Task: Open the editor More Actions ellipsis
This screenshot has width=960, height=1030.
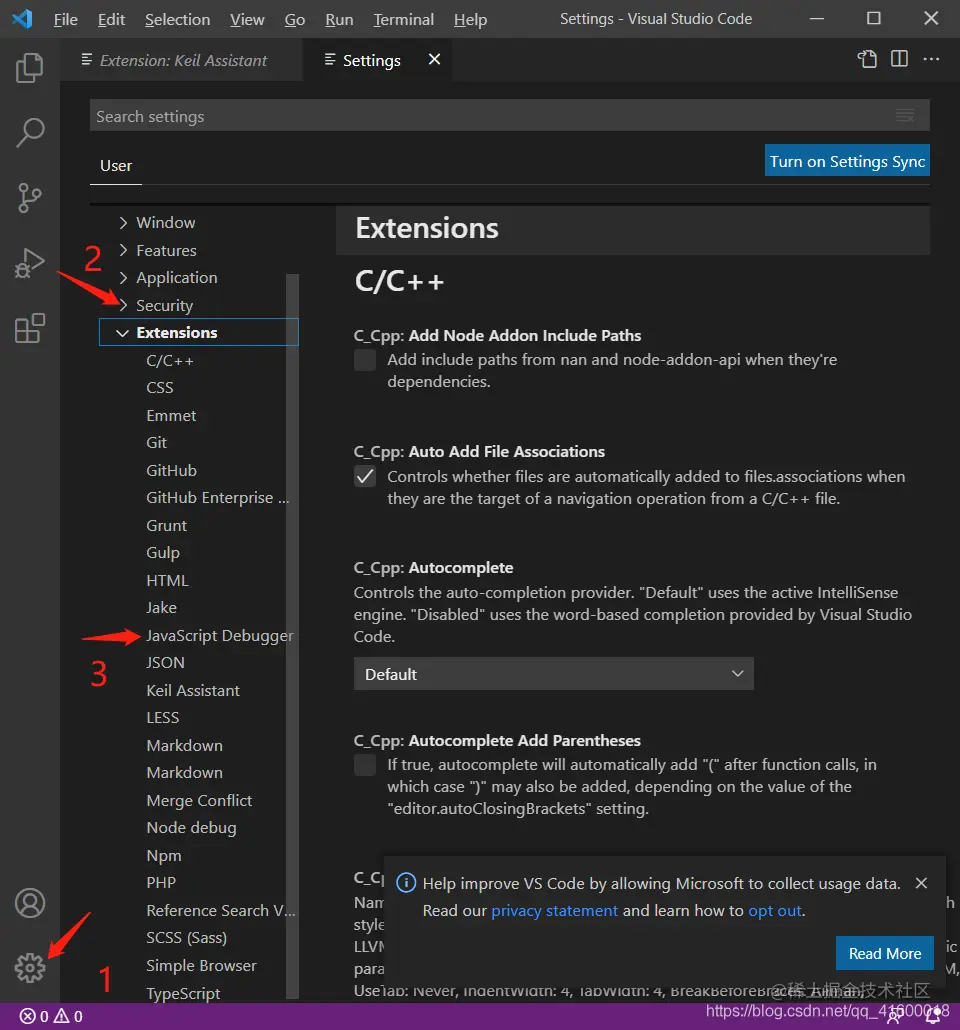Action: (931, 59)
